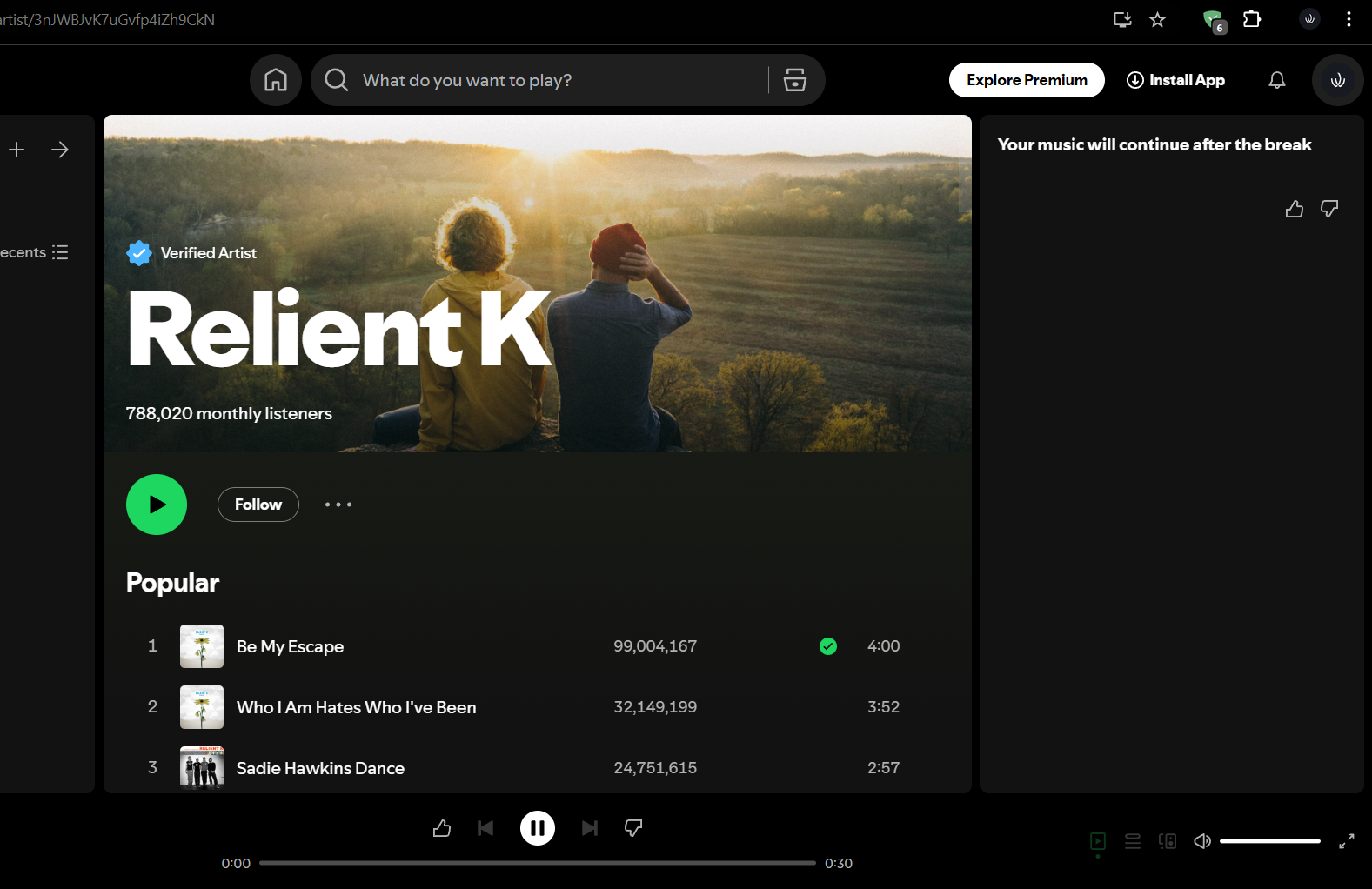The width and height of the screenshot is (1372, 889).
Task: Click the Explore Premium button
Action: (x=1027, y=80)
